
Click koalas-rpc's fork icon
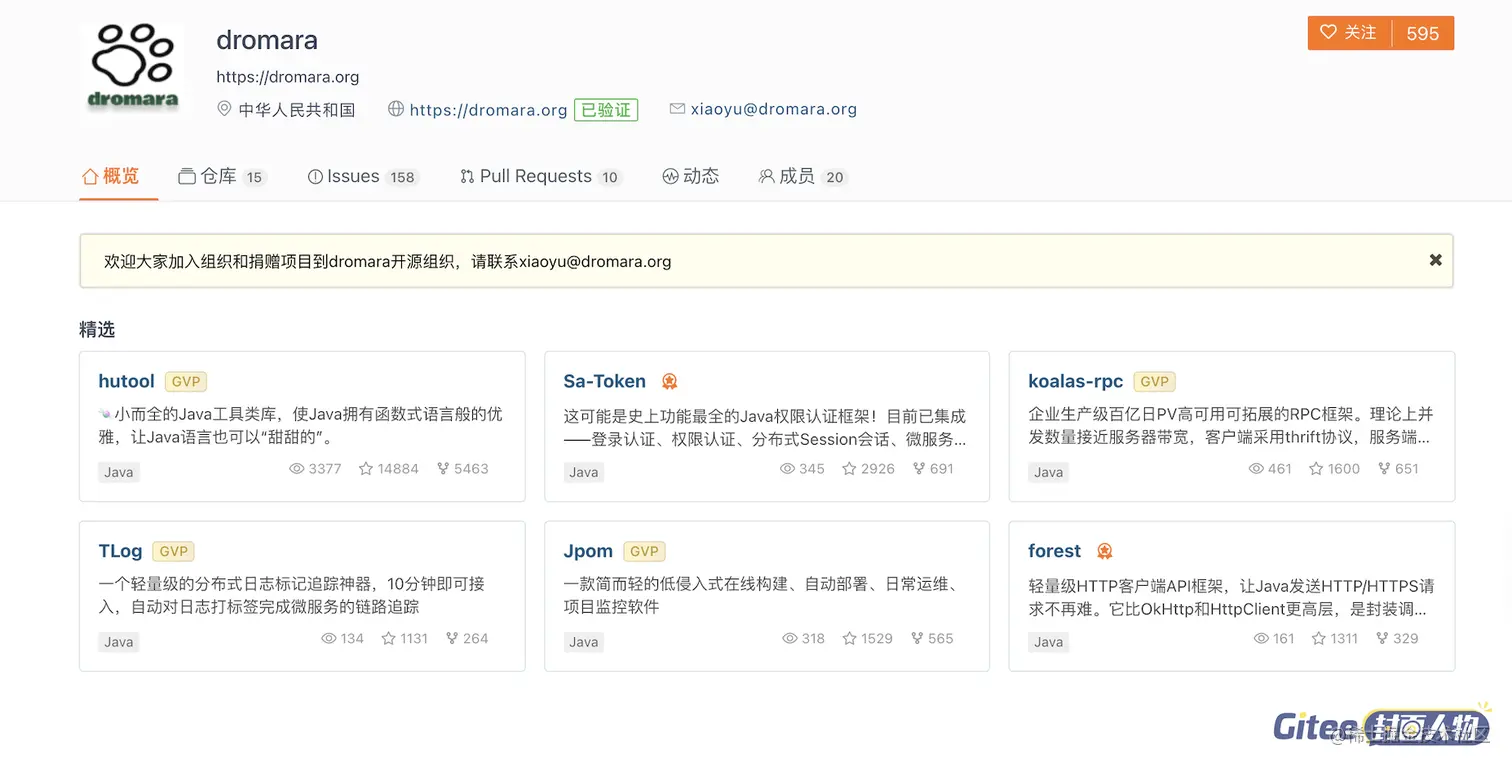1384,468
